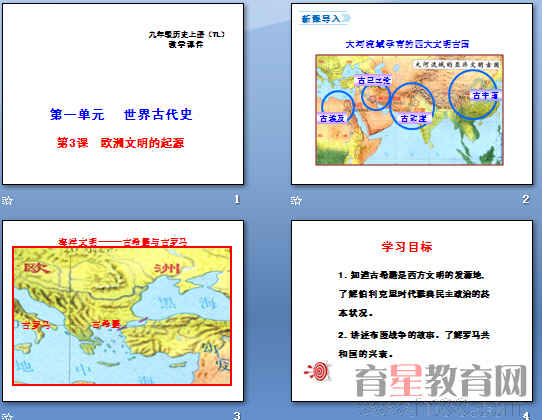Screen dimensions: 542x420
Task: Click the animation star icon under slide 2
Action: 296,200
